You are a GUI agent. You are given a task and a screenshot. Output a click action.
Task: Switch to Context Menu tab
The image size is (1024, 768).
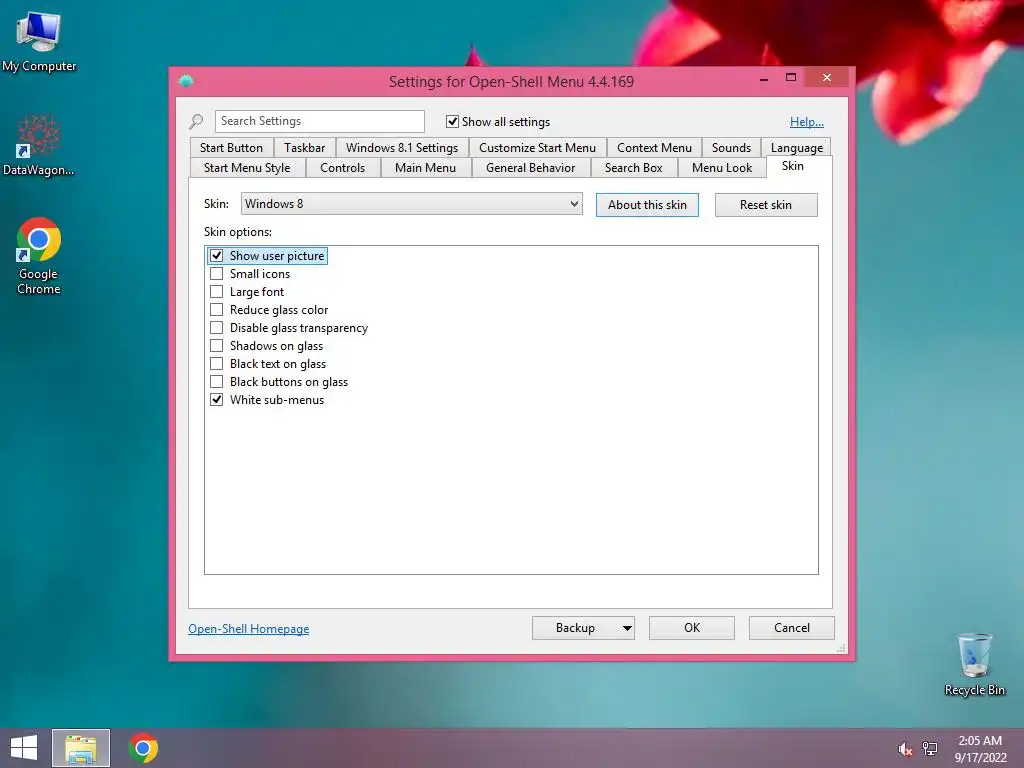click(x=654, y=148)
